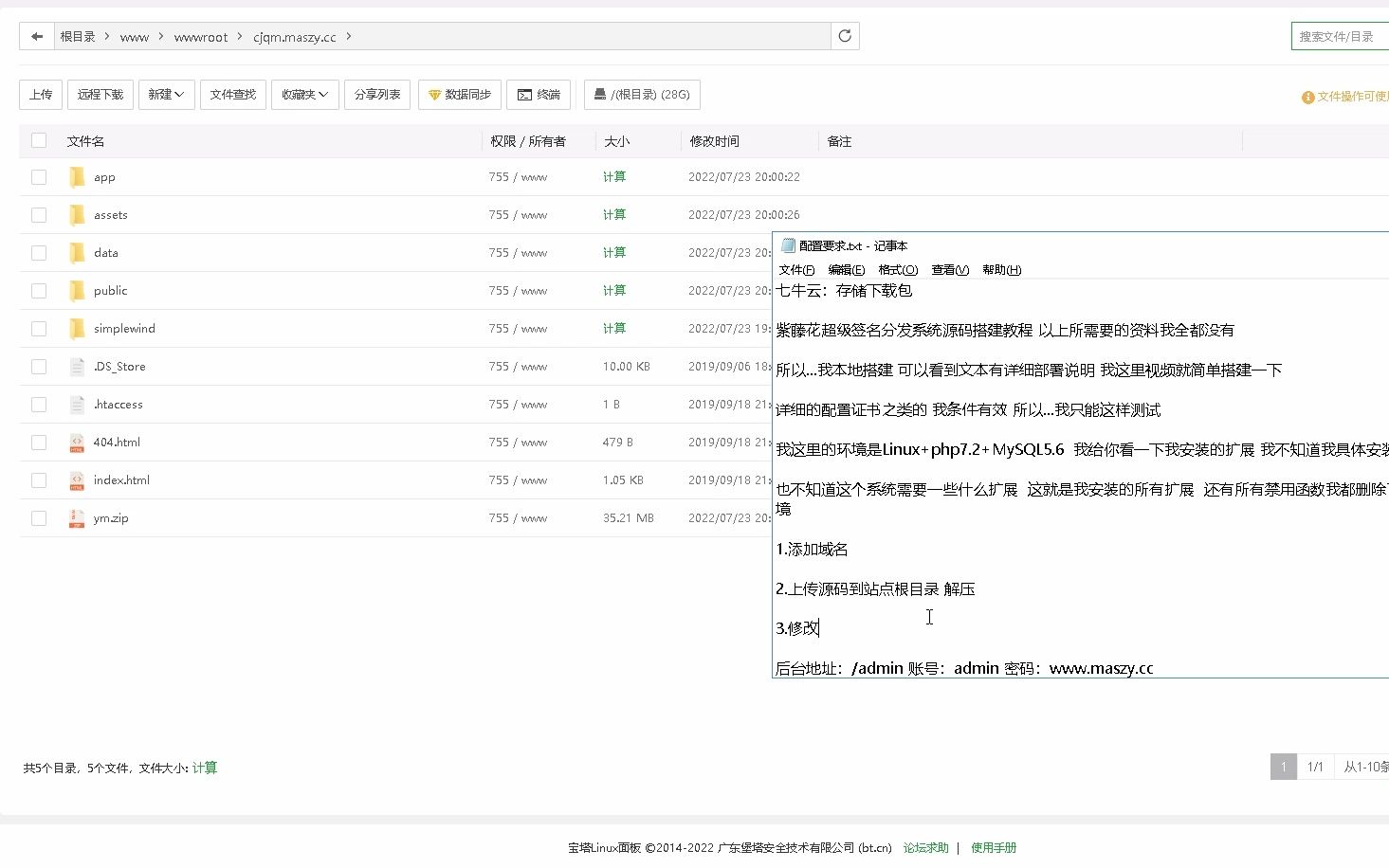This screenshot has width=1389, height=868.
Task: Click 根目录 in the breadcrumb path
Action: [x=78, y=37]
